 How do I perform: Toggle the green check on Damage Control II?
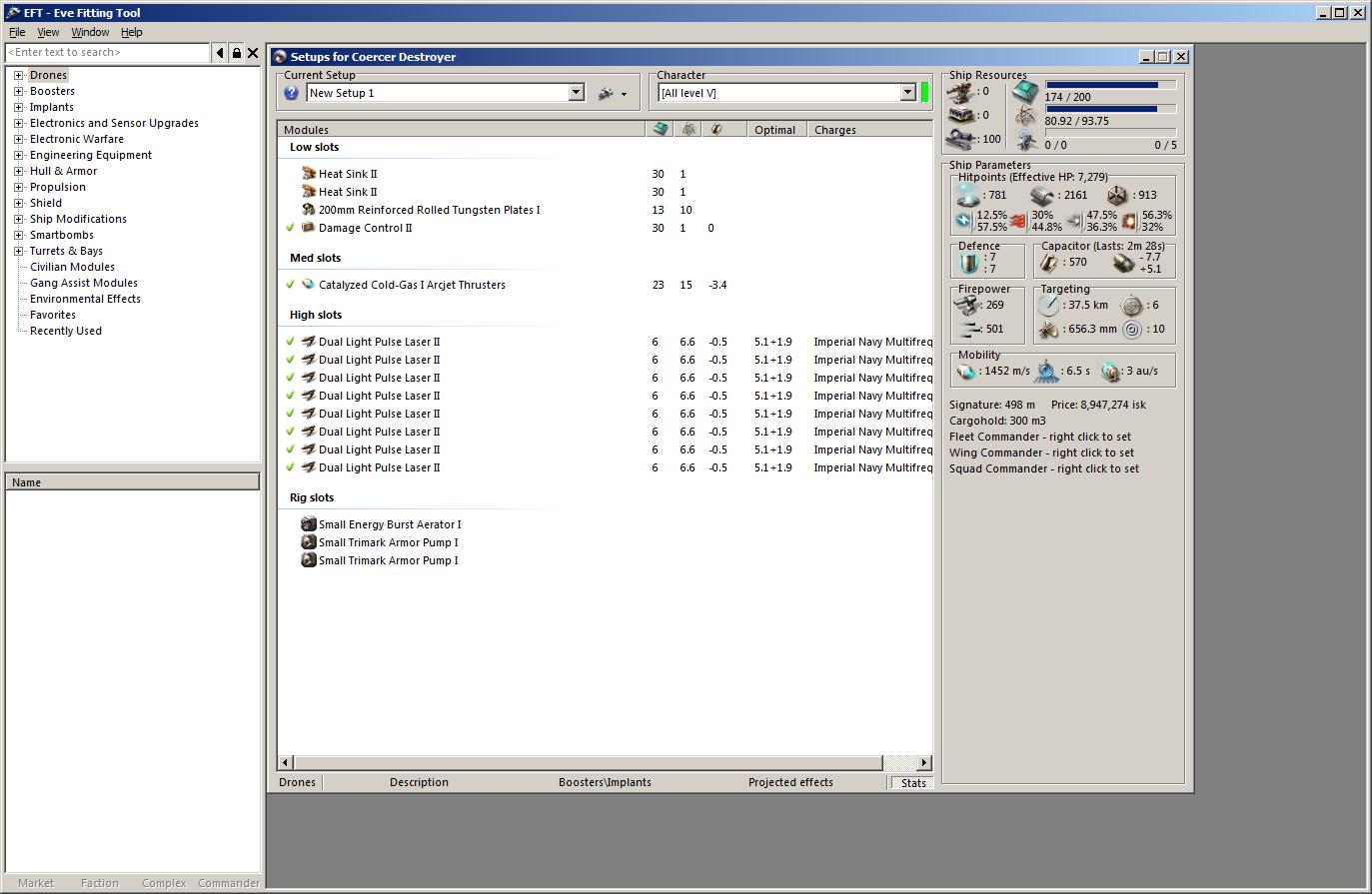pos(291,228)
